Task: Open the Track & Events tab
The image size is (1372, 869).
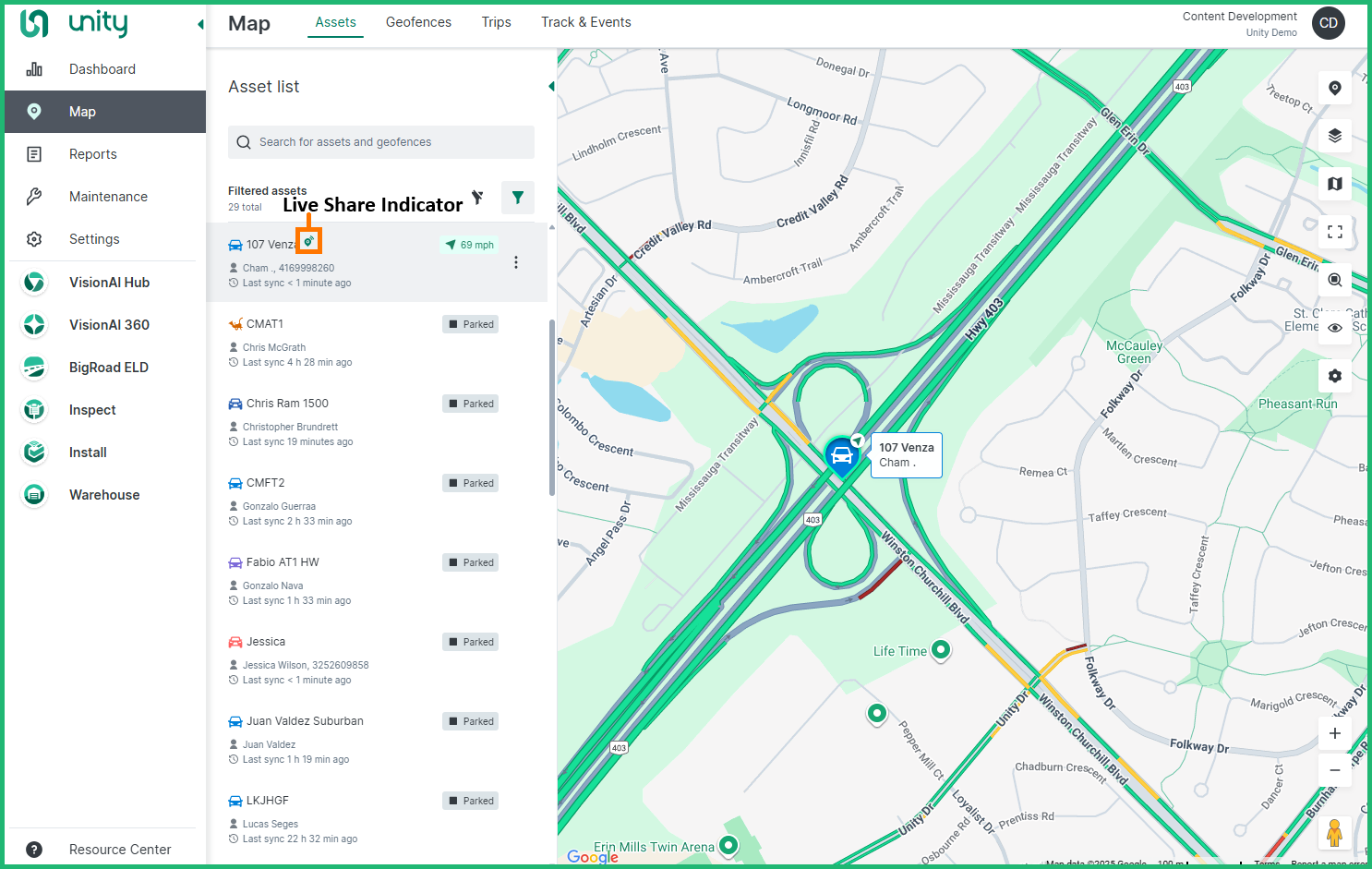Action: click(x=585, y=22)
